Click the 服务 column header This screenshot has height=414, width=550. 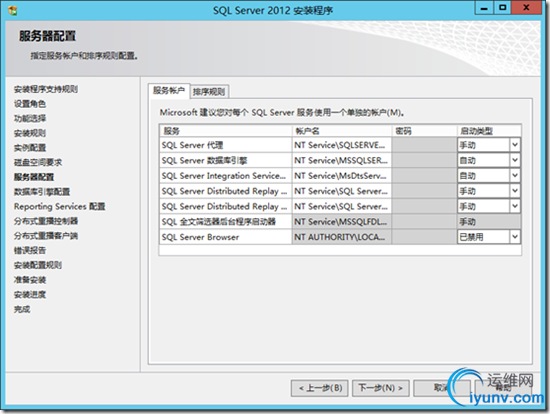click(x=226, y=131)
